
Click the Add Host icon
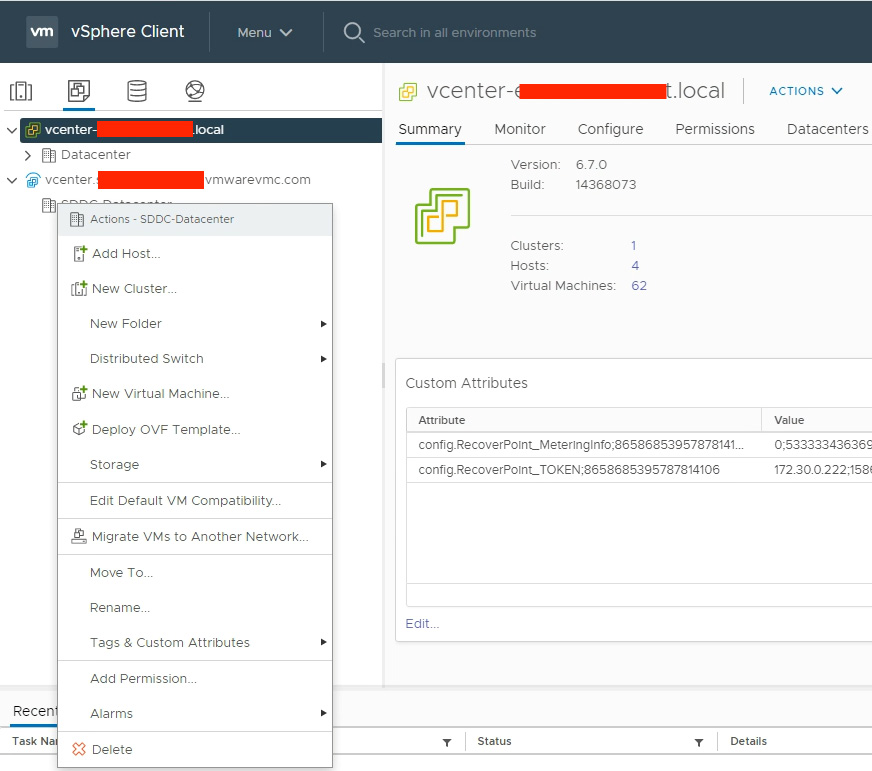80,254
